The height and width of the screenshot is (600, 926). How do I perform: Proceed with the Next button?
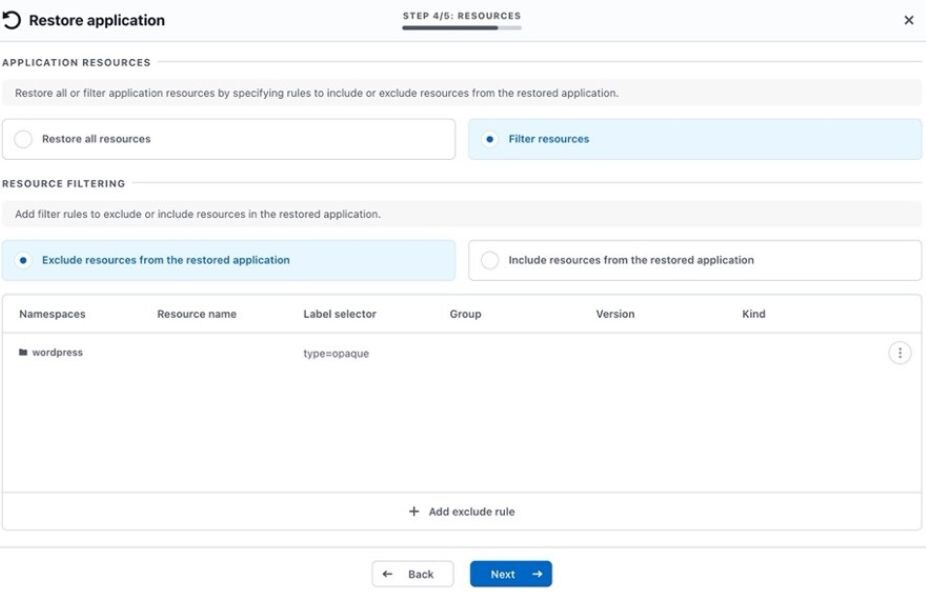pos(510,574)
